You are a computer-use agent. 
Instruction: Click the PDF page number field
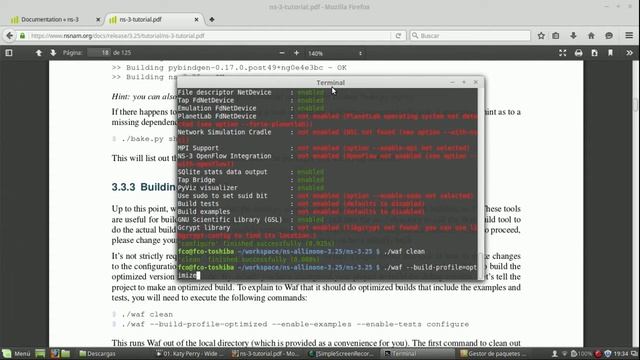pos(99,53)
